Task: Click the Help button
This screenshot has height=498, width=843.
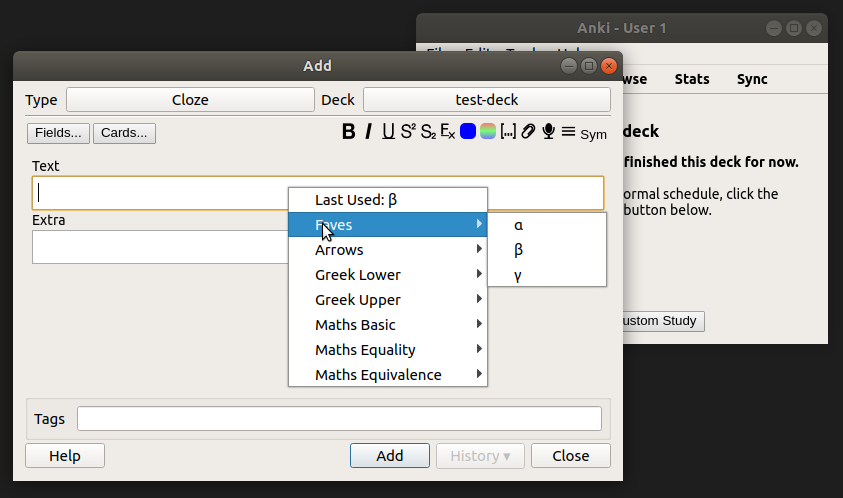Action: click(x=65, y=456)
